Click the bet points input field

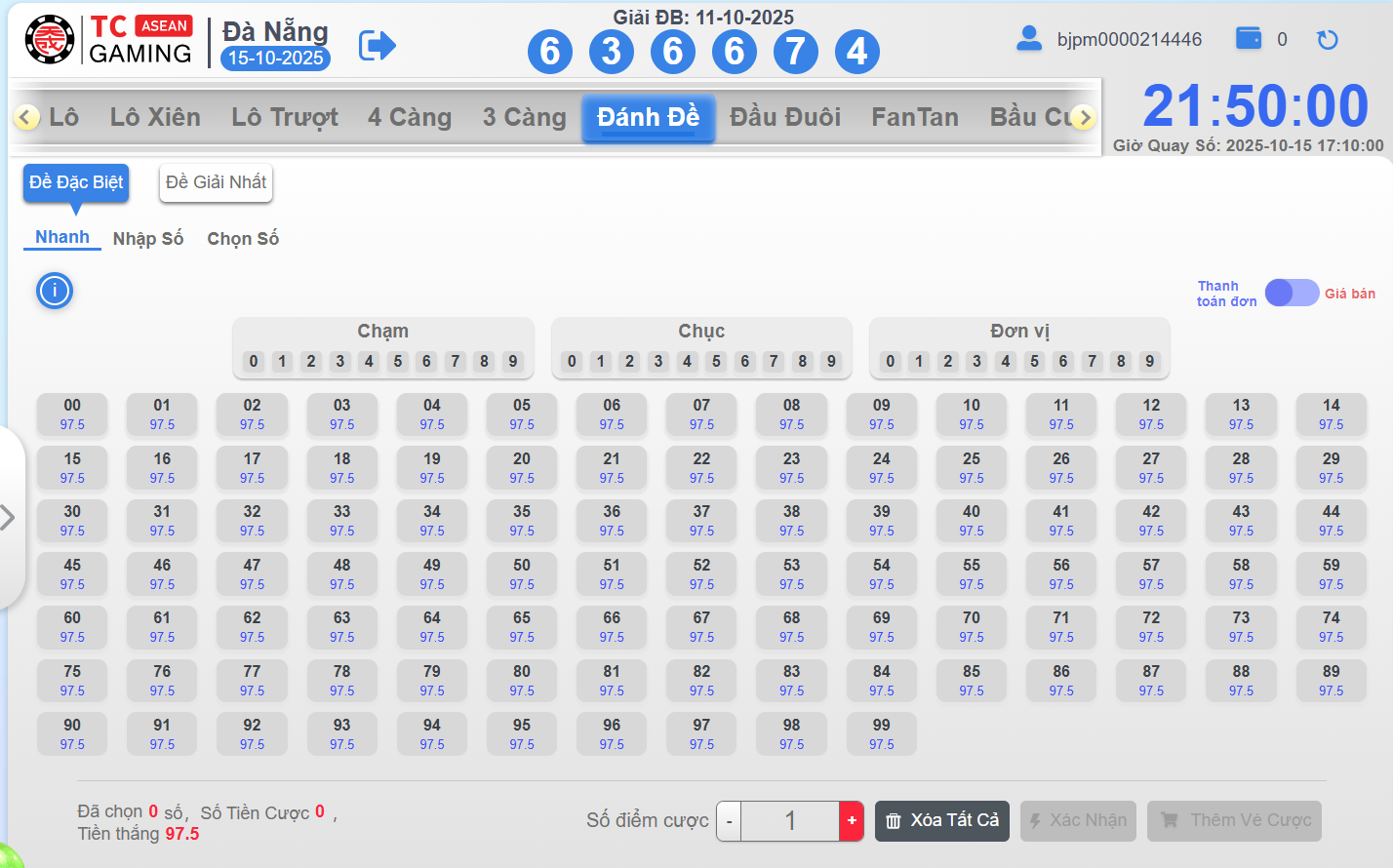coord(790,821)
